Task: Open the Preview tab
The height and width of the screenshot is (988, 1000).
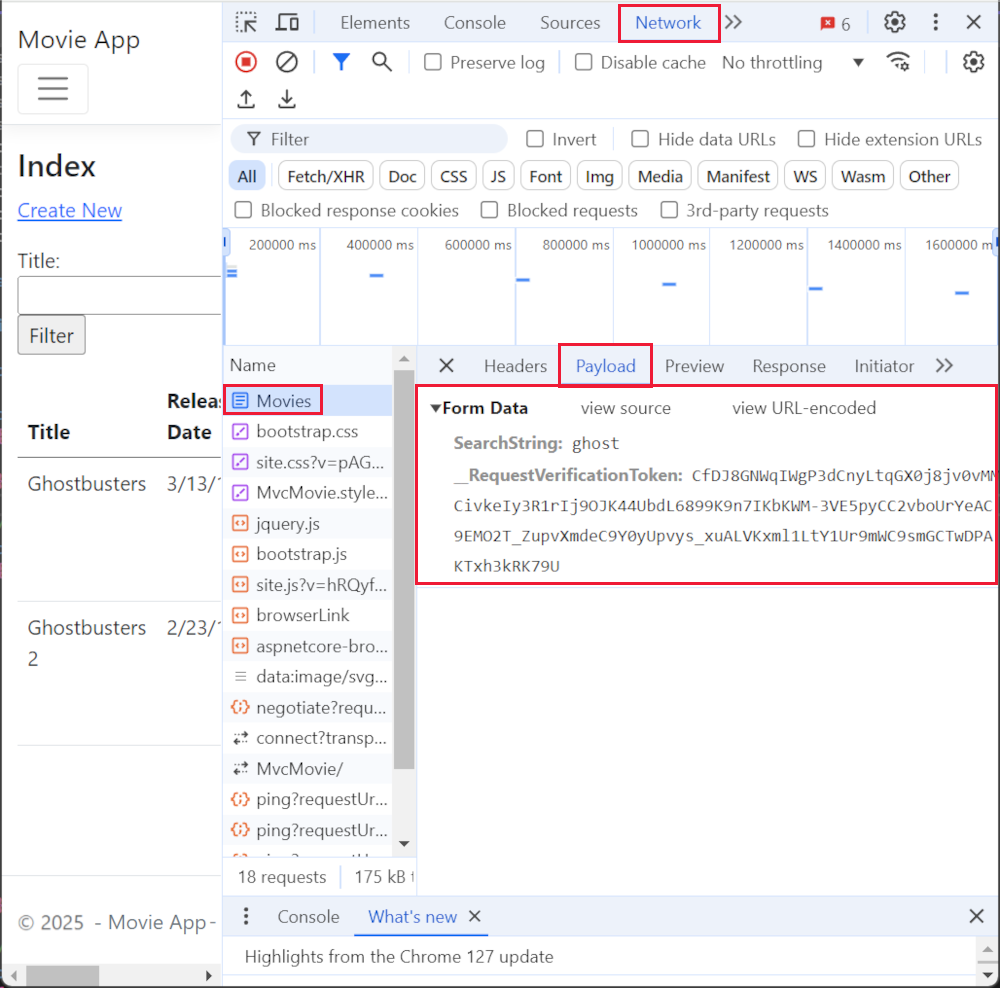Action: click(695, 366)
